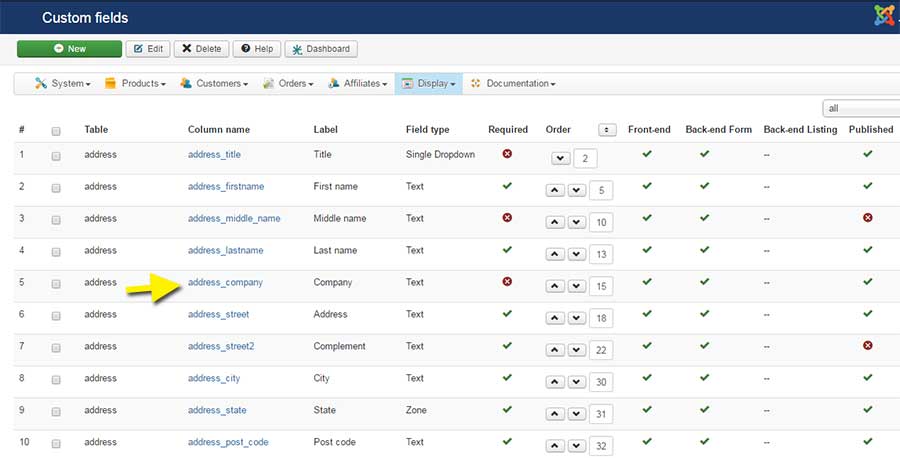Viewport: 900px width, 458px height.
Task: Check the select-all checkbox in header
Action: [x=56, y=130]
